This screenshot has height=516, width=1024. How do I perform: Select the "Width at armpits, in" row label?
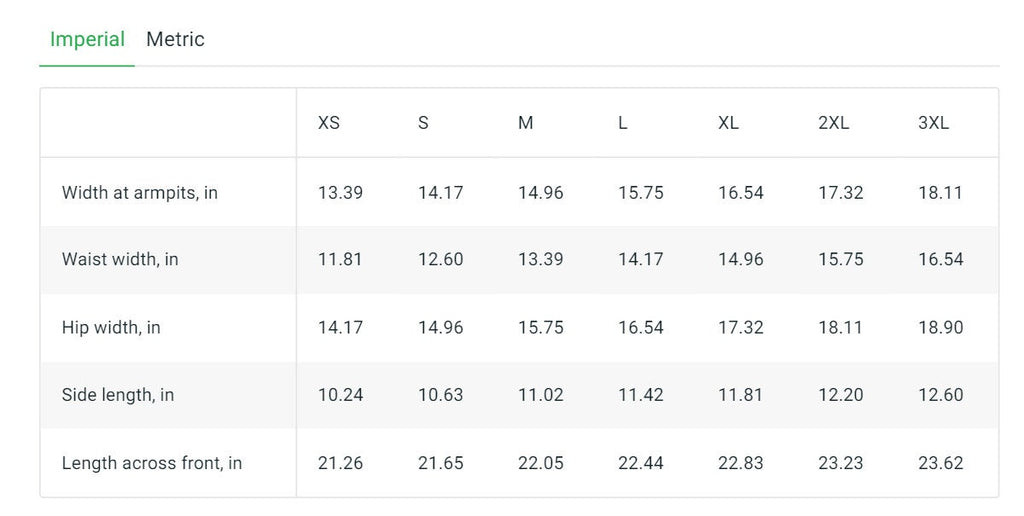click(x=139, y=192)
